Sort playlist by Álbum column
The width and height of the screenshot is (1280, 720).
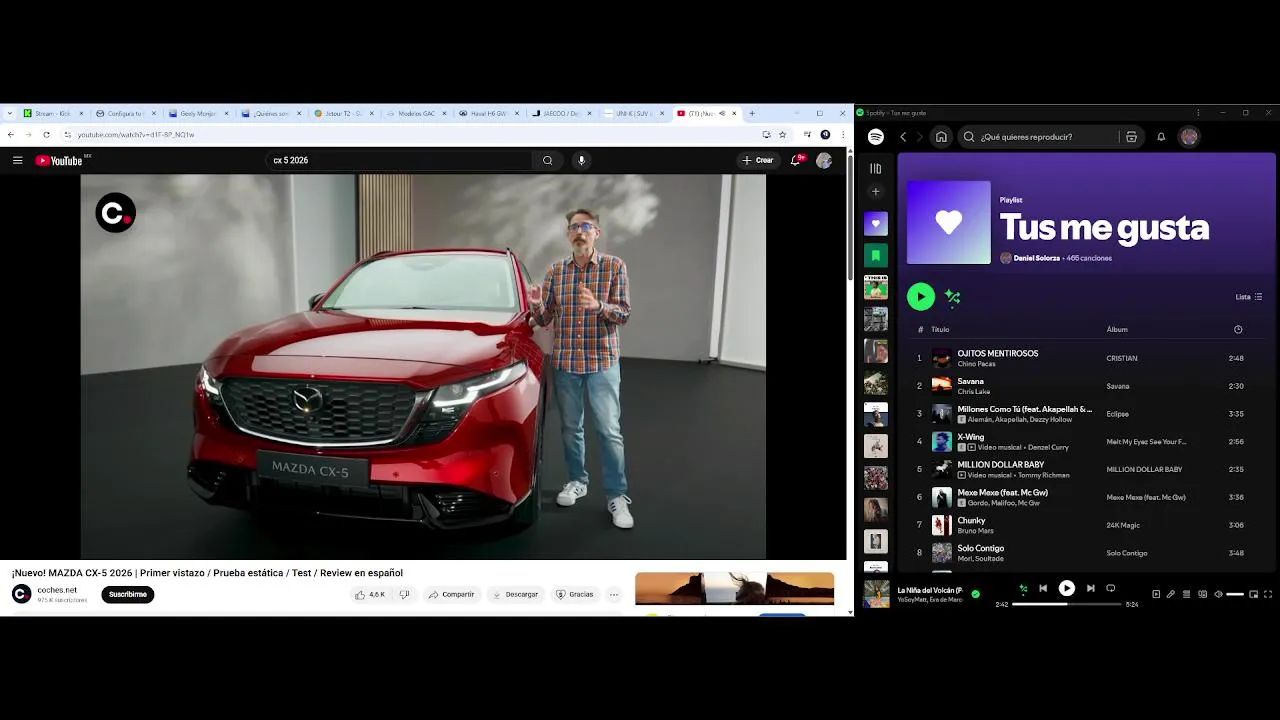[1117, 329]
